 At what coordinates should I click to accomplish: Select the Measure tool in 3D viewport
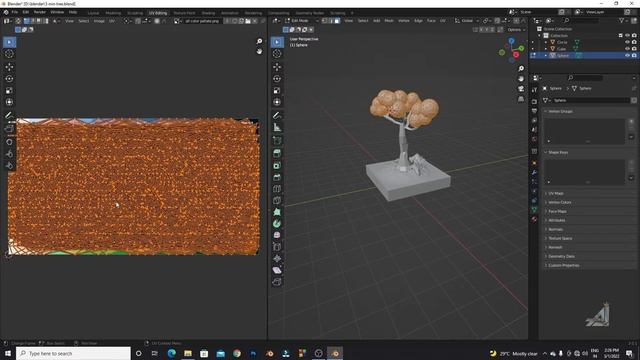point(277,128)
